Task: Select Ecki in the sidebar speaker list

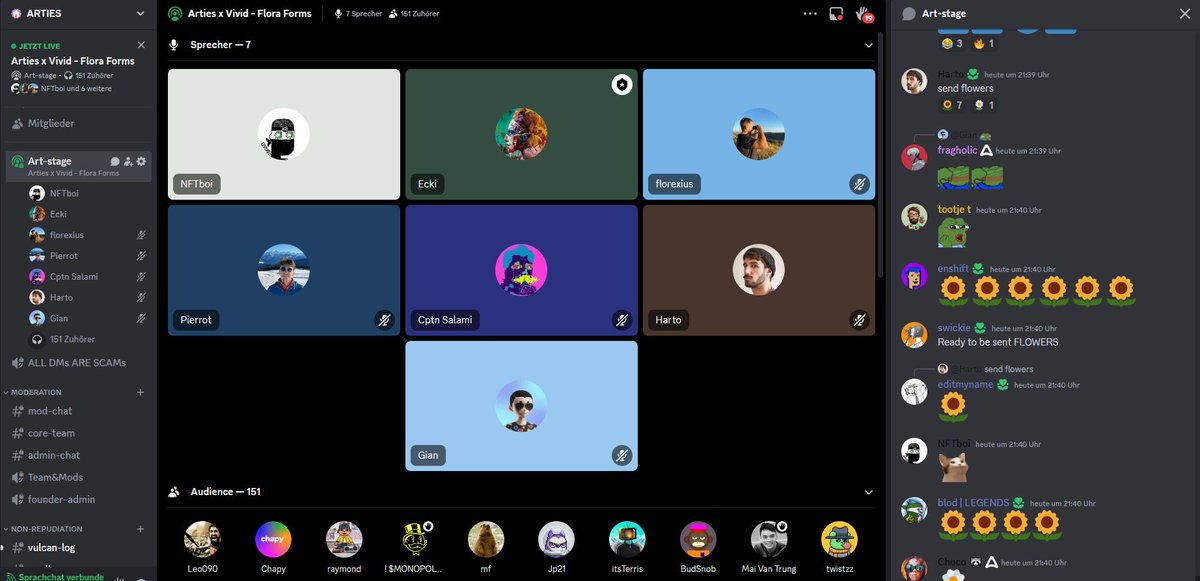Action: (88, 214)
